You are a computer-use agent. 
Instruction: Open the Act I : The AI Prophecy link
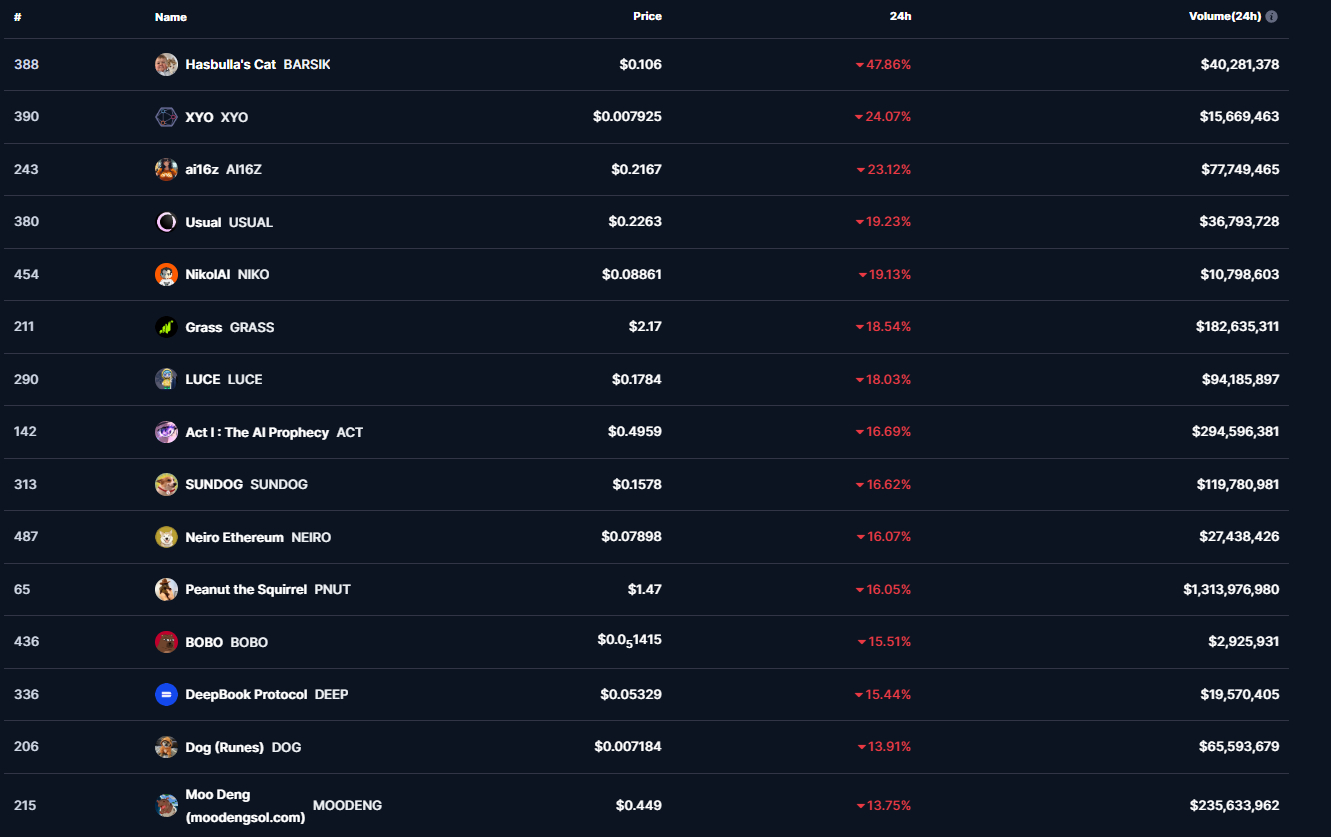coord(257,432)
